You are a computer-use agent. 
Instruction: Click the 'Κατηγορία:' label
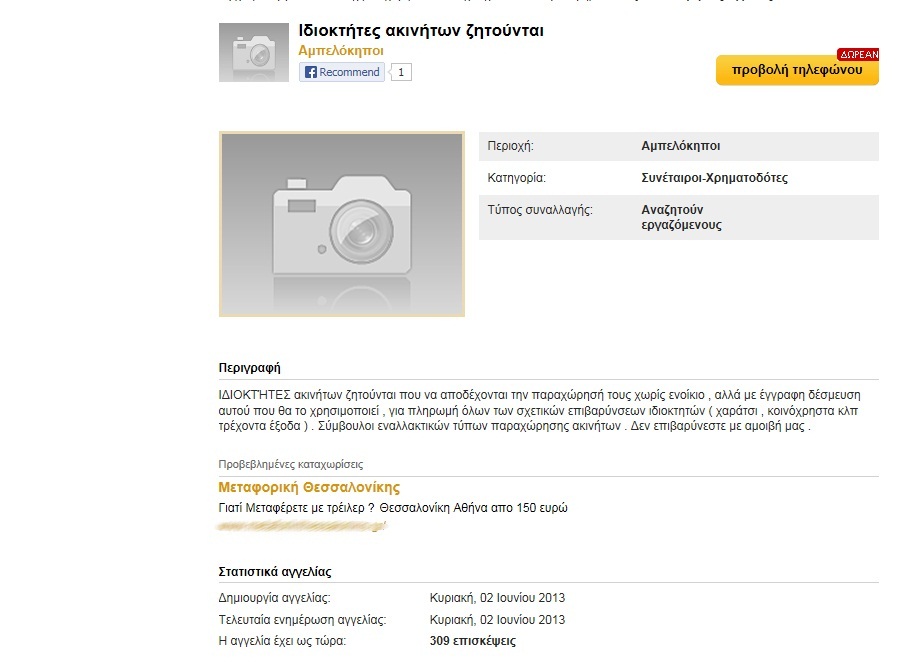tap(517, 178)
